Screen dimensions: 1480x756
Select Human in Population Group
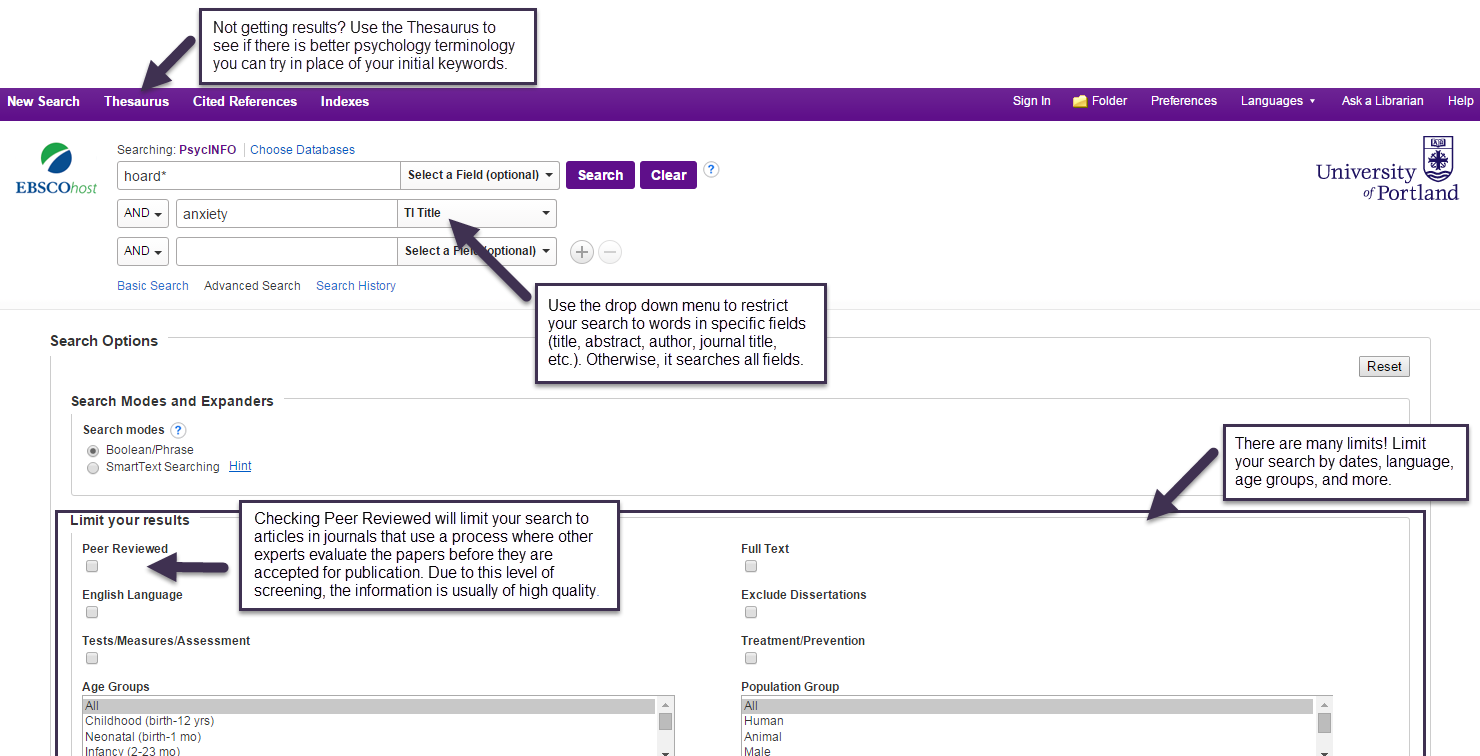click(x=1027, y=721)
